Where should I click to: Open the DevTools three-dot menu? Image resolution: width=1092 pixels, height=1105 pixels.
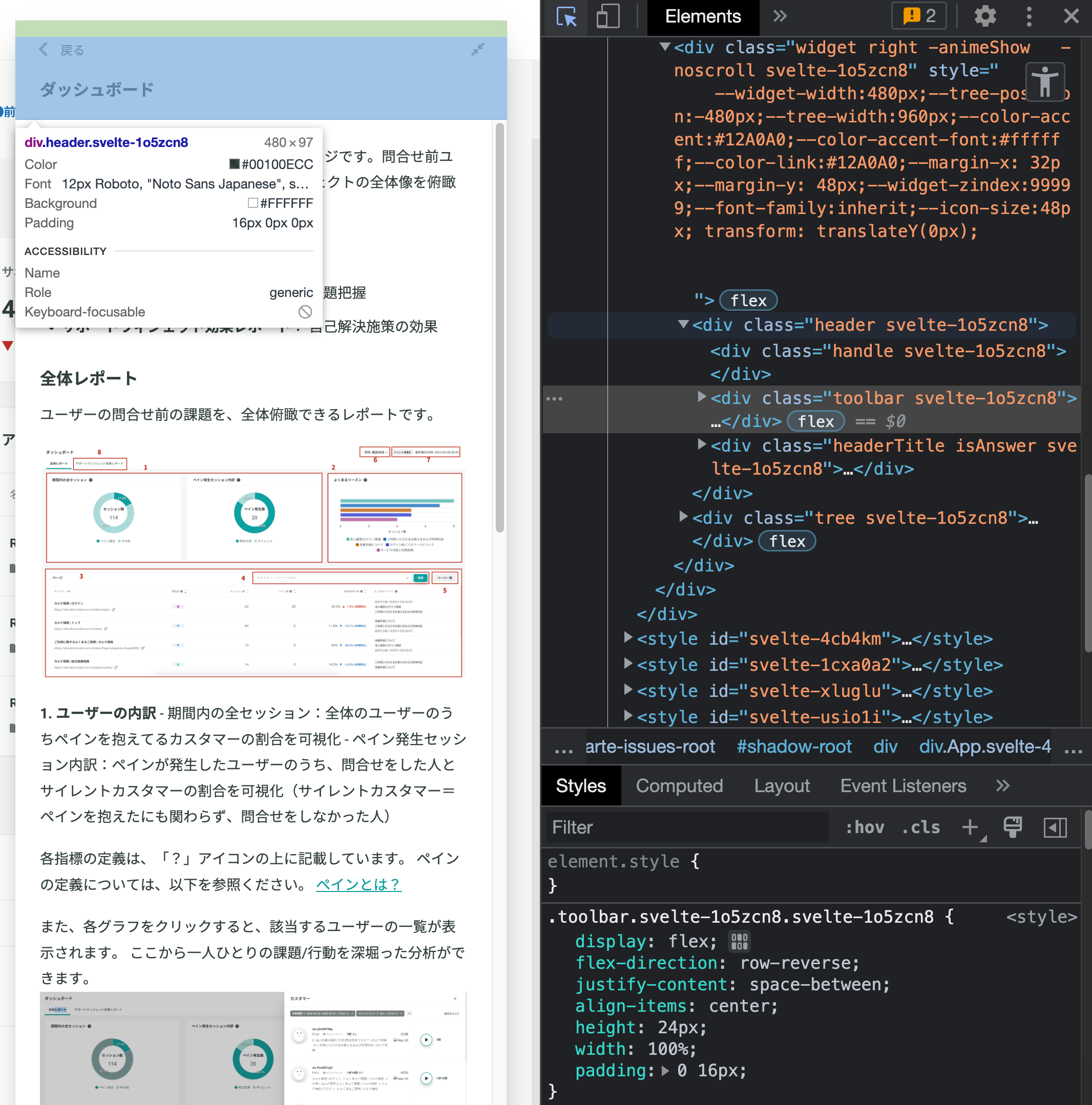point(1028,16)
